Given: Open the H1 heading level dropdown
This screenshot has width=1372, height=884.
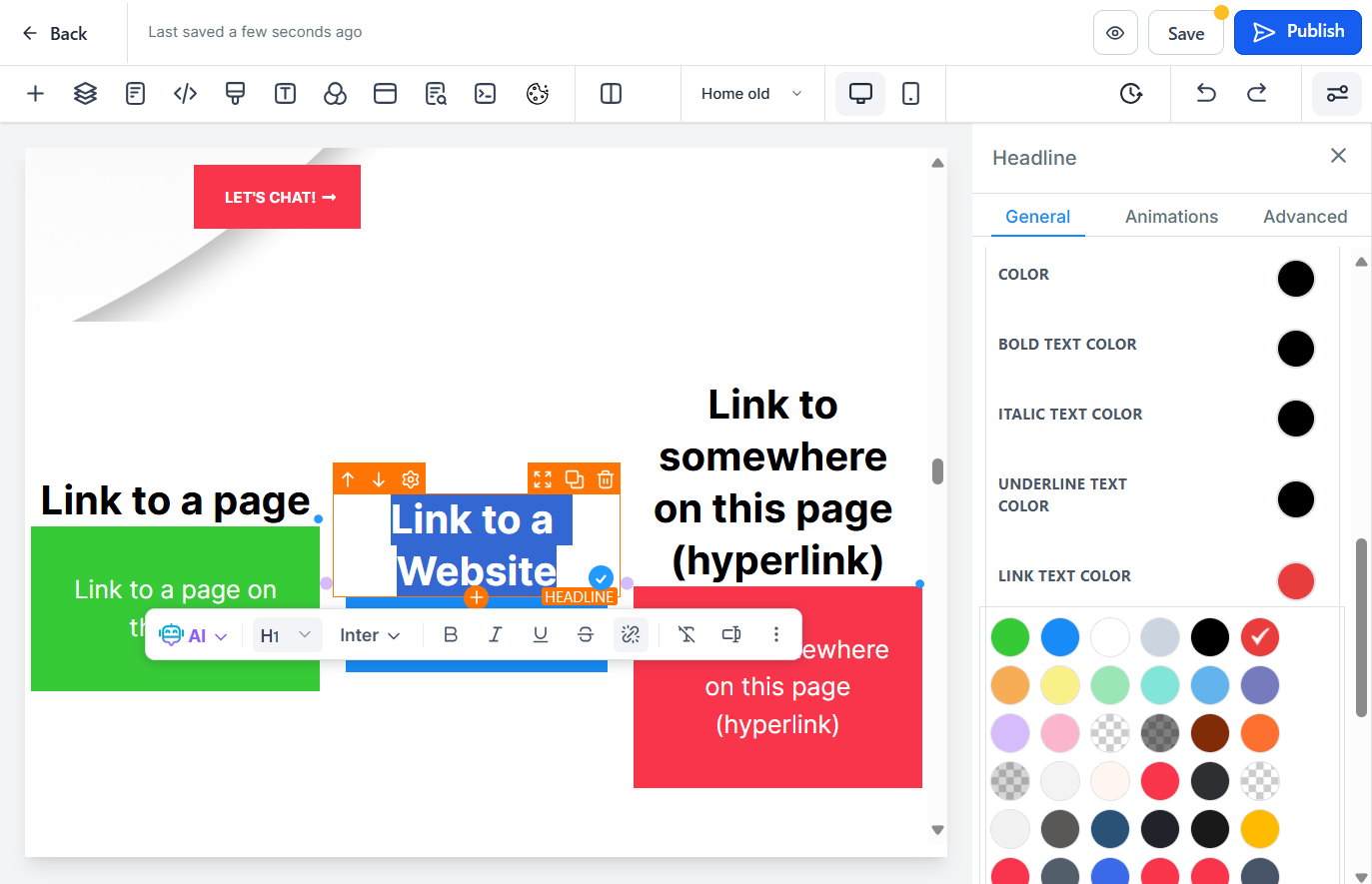Looking at the screenshot, I should (x=287, y=635).
